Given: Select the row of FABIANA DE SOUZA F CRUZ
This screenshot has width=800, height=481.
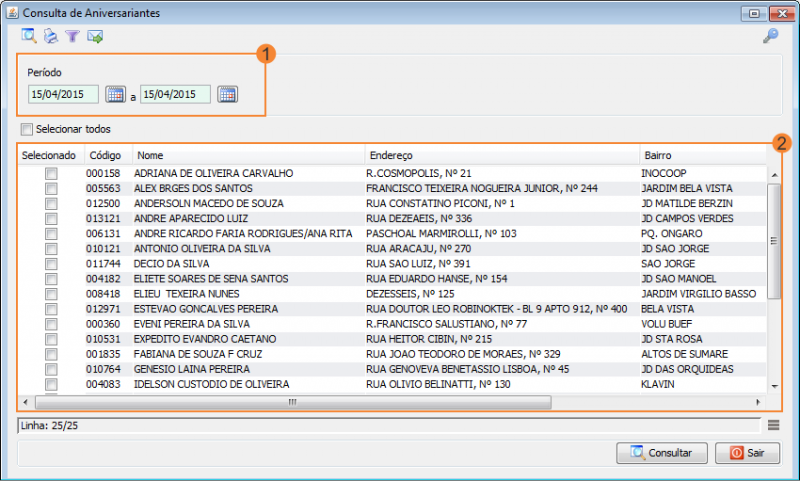Looking at the screenshot, I should pyautogui.click(x=392, y=354).
